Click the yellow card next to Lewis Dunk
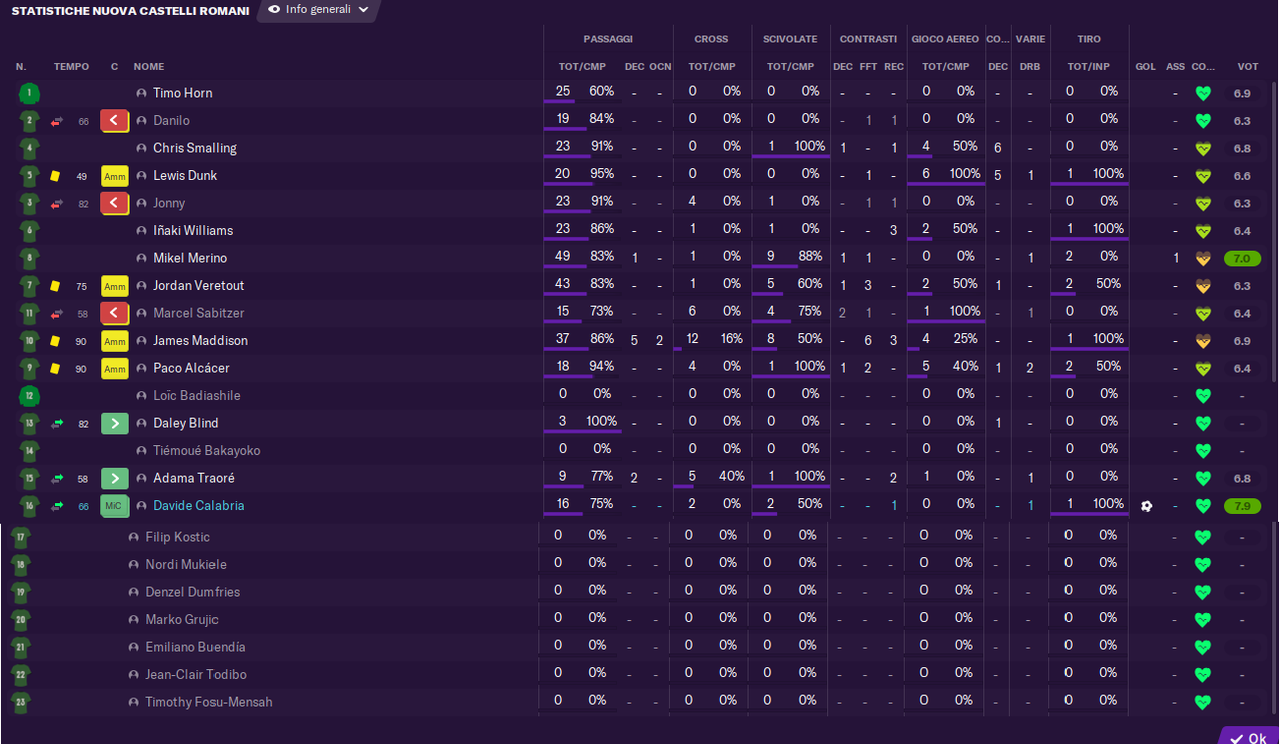Viewport: 1280px width, 744px height. (x=56, y=176)
